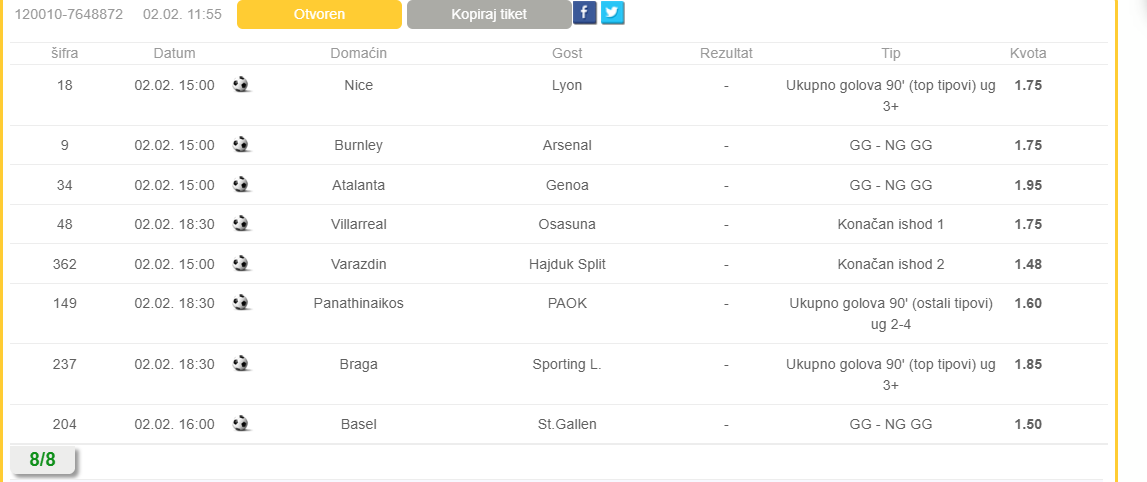Click soccer ball icon for Villarreal match
Viewport: 1147px width, 482px height.
tap(241, 224)
